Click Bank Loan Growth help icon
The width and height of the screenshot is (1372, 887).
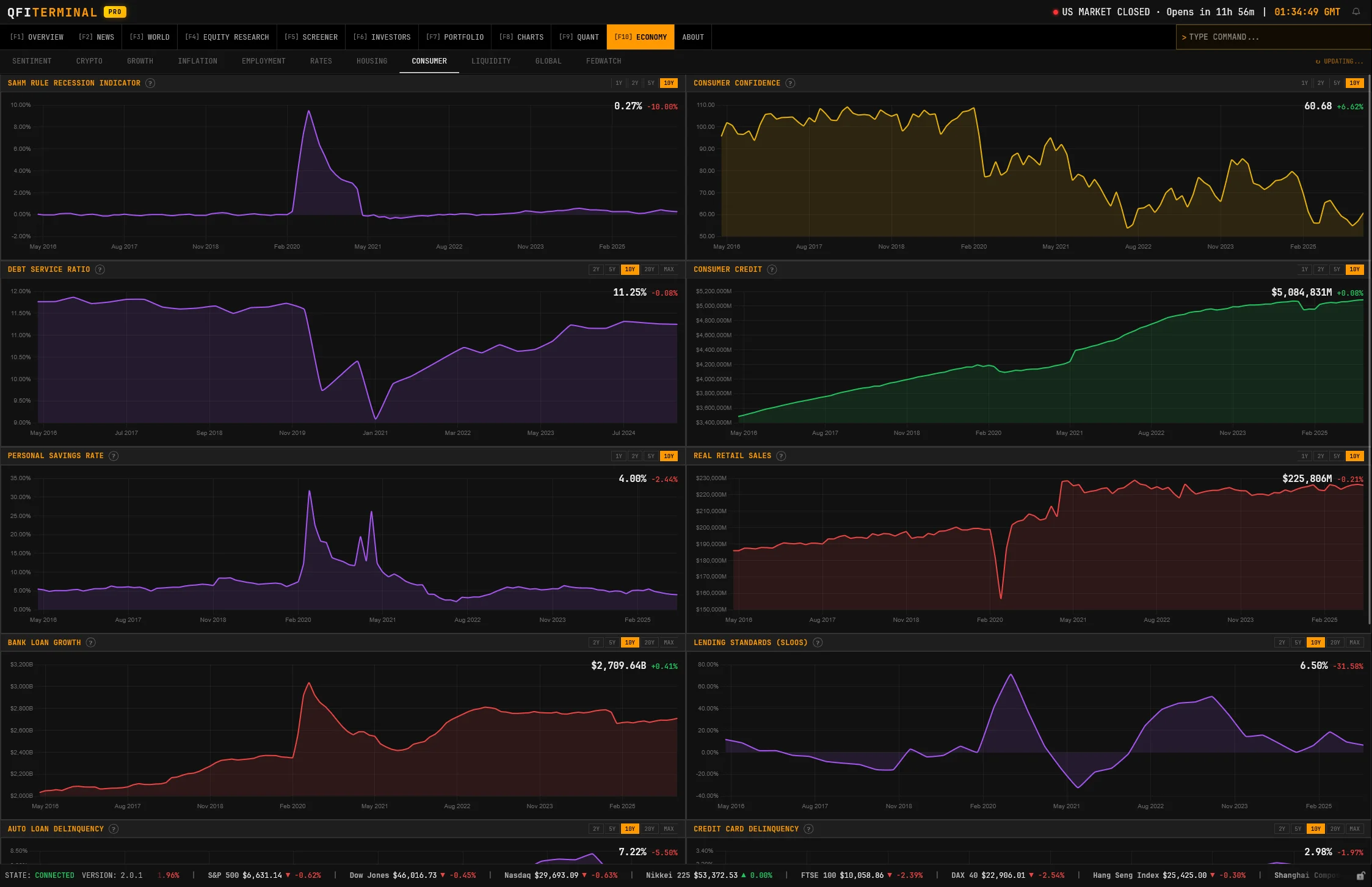(91, 643)
